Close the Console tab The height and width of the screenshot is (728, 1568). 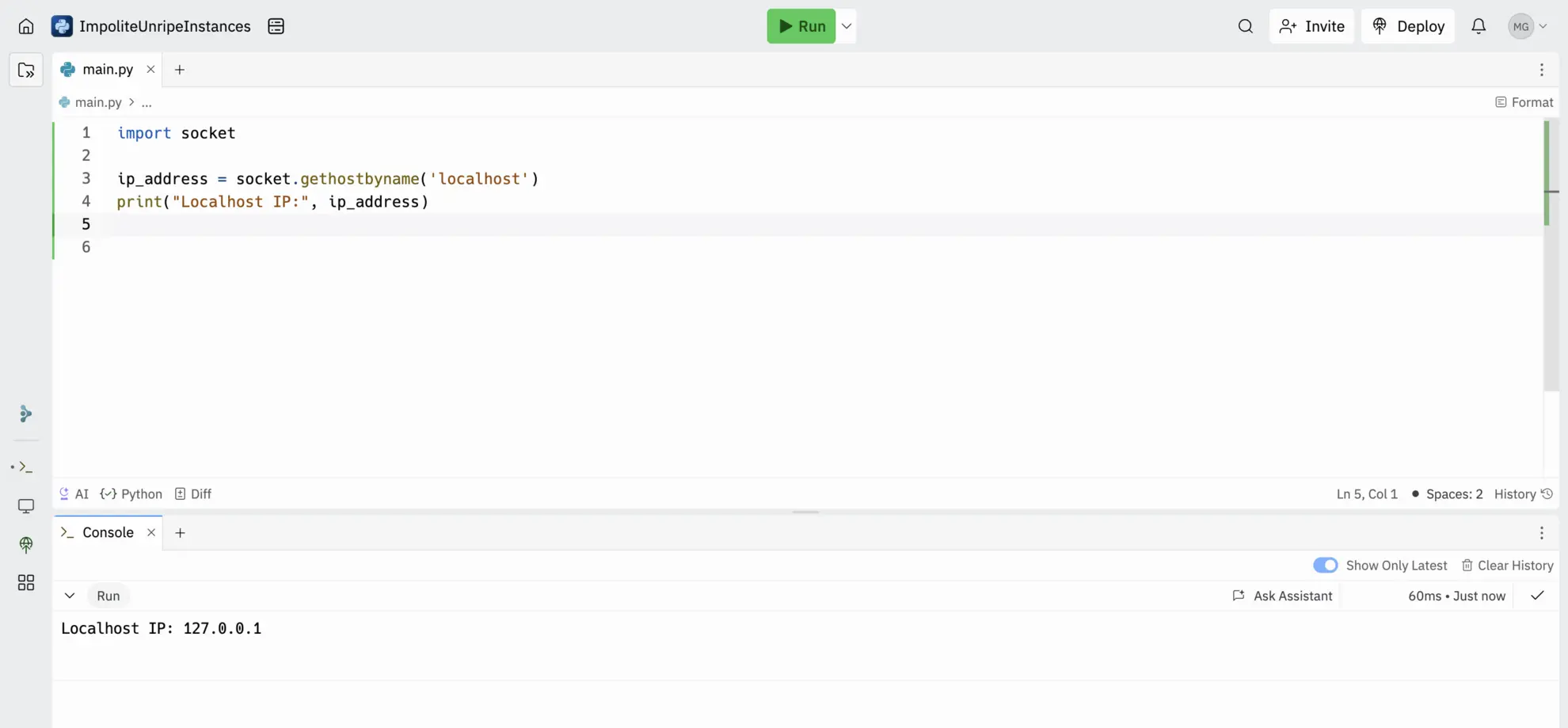pyautogui.click(x=151, y=533)
